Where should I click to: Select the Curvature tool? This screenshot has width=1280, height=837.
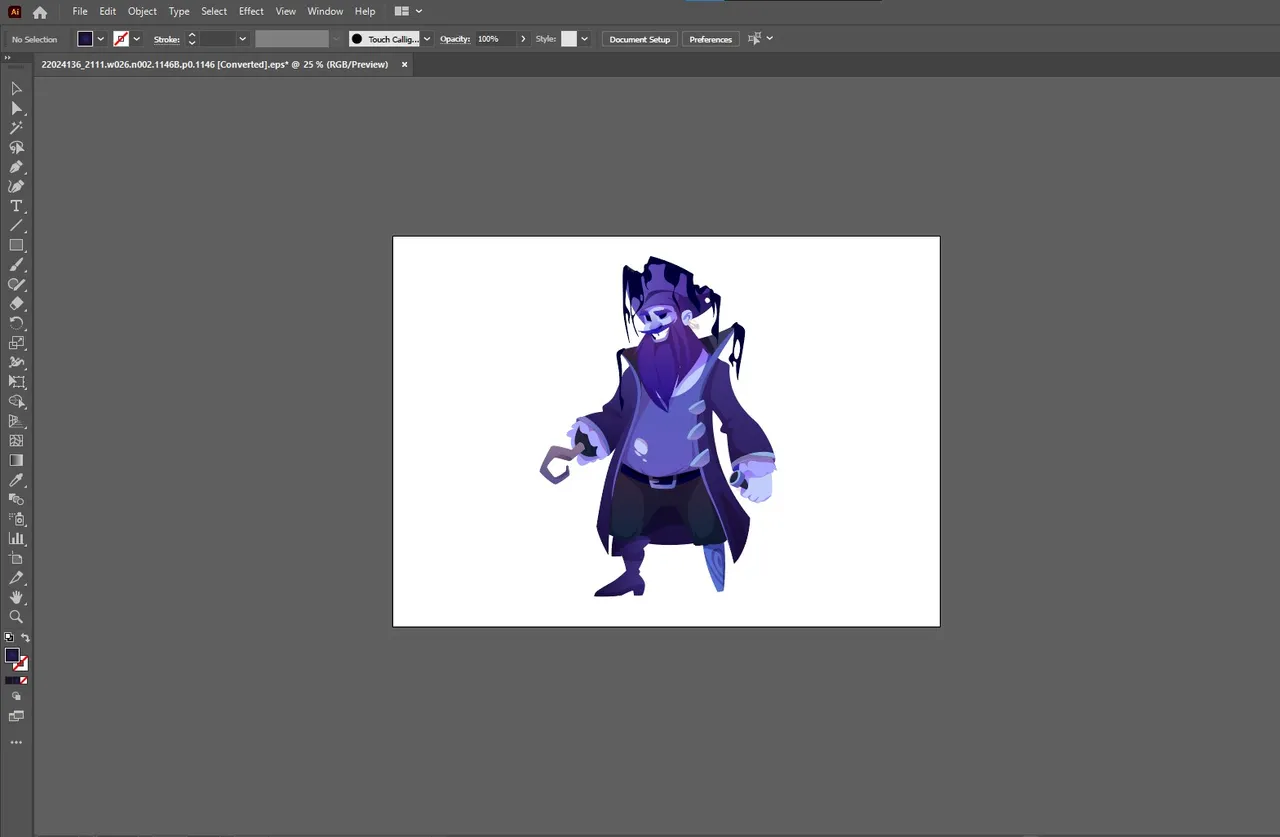click(x=16, y=186)
